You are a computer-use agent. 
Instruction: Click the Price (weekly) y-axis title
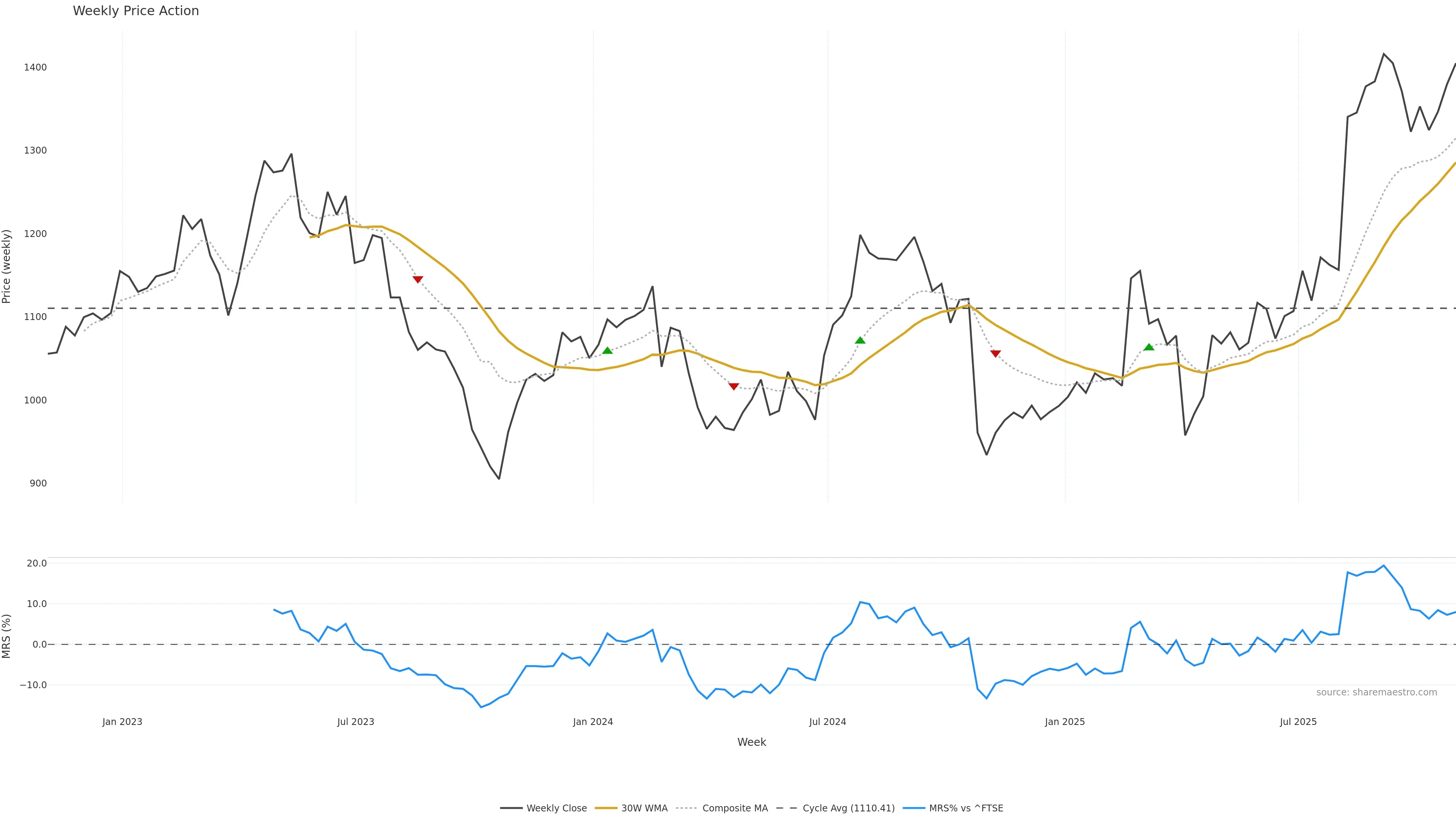7,266
